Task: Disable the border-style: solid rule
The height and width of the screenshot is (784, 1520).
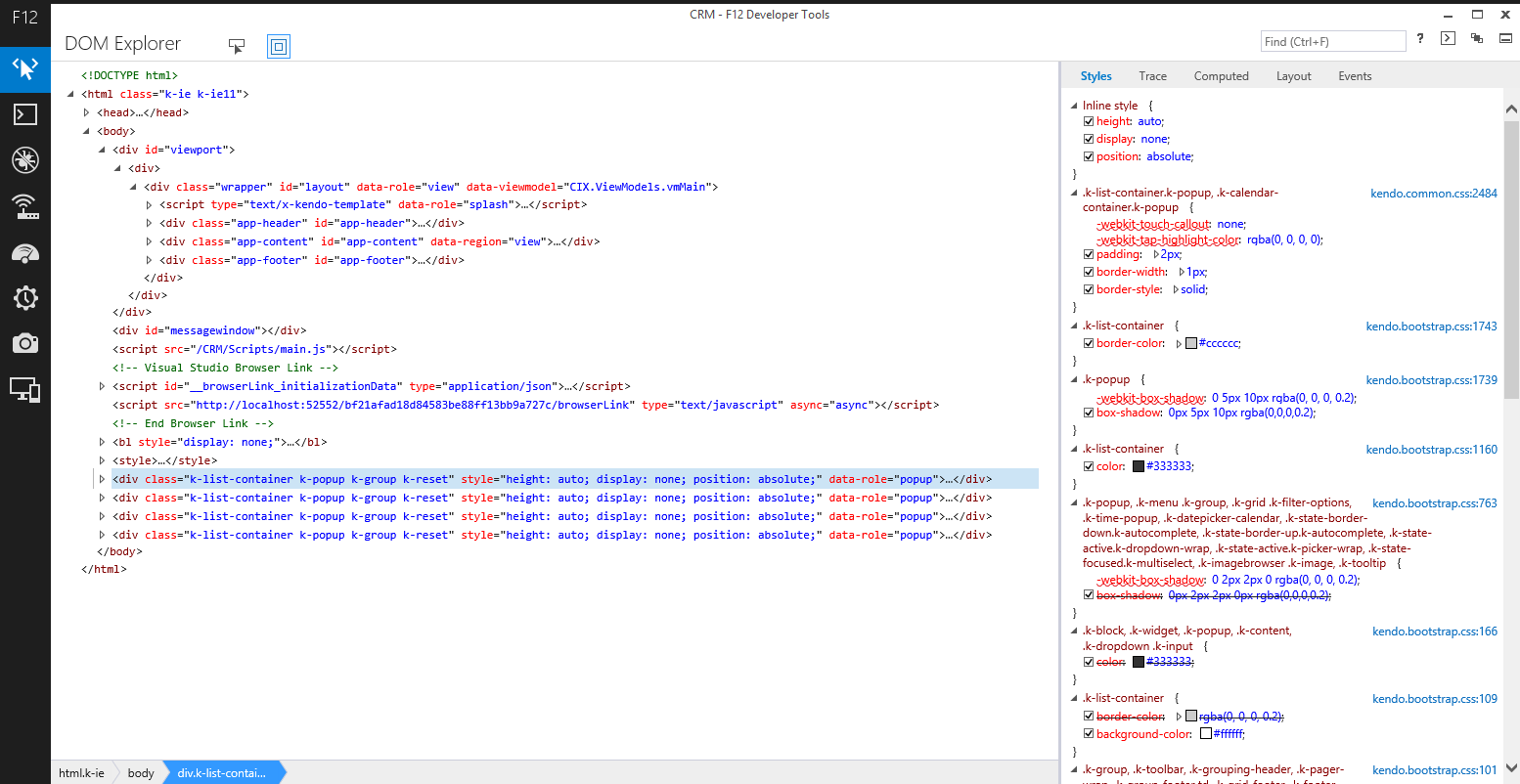Action: click(x=1089, y=290)
